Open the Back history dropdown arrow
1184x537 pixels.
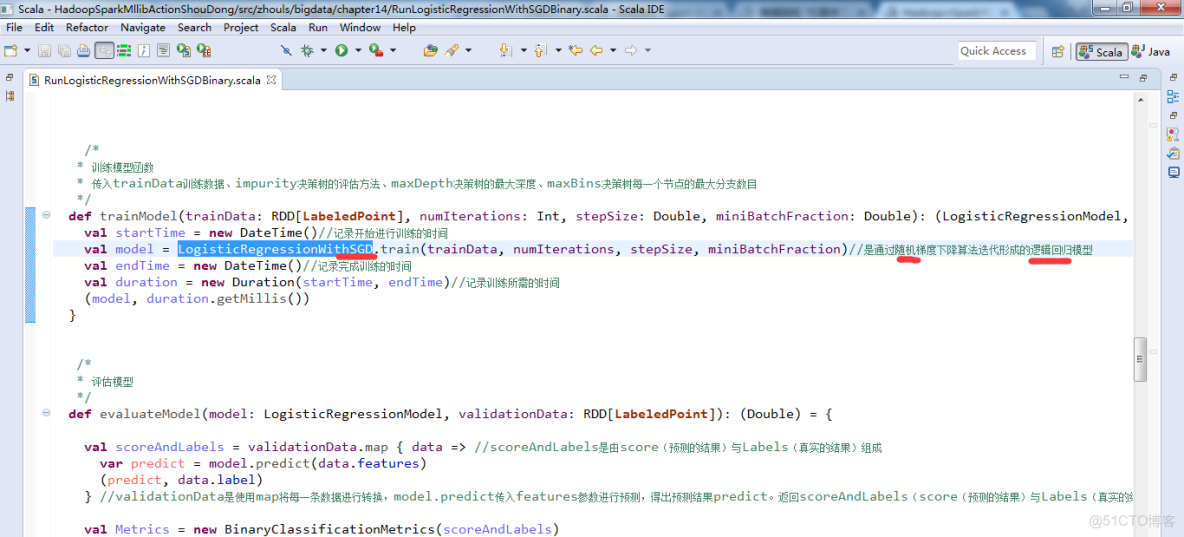tap(613, 51)
